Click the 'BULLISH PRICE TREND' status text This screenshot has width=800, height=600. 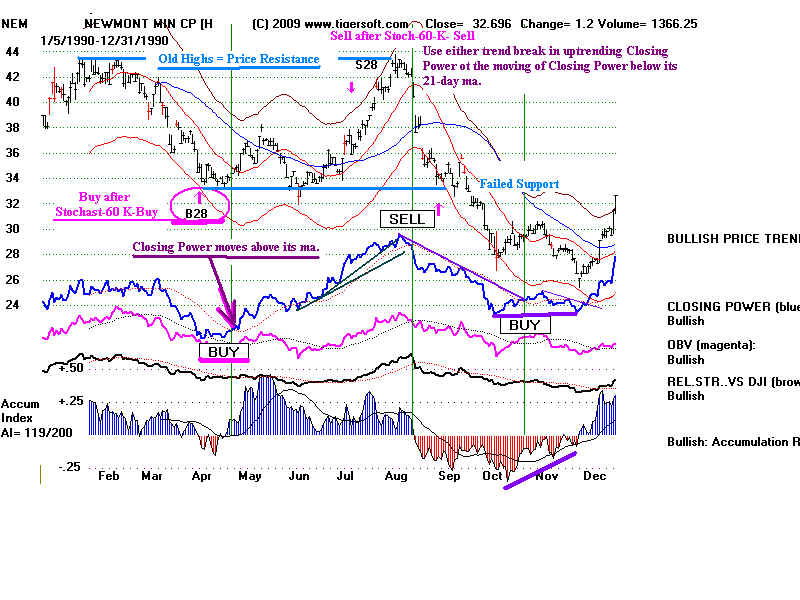(x=732, y=238)
